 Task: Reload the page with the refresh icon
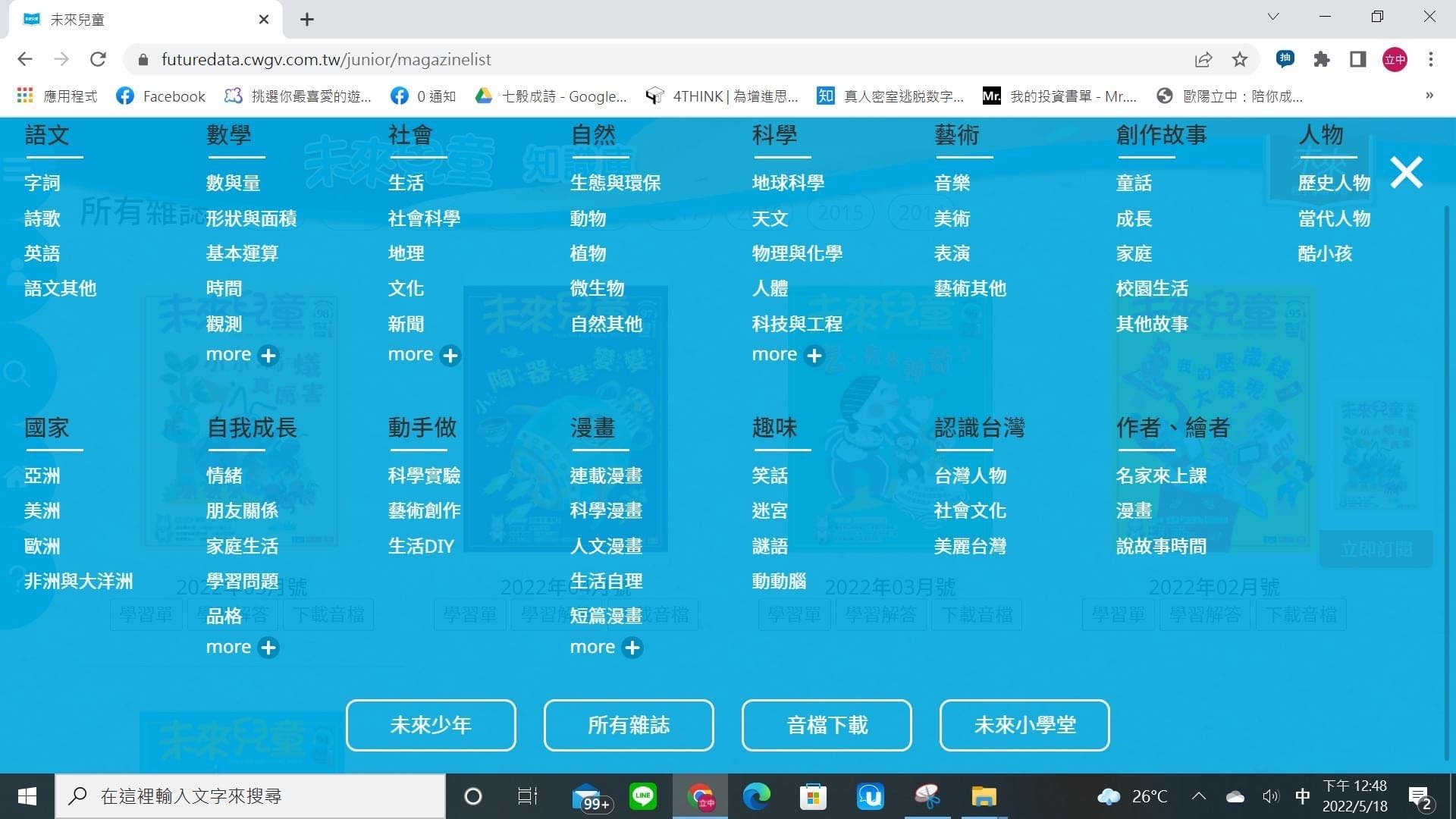pos(98,59)
